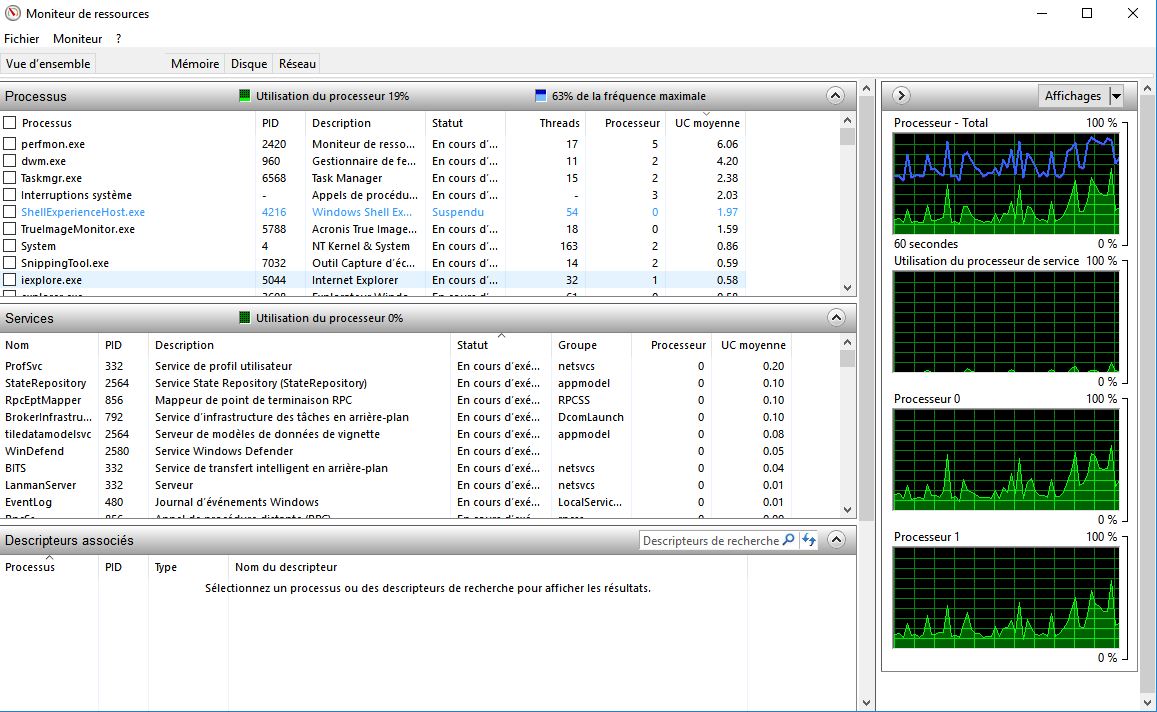The height and width of the screenshot is (712, 1157).
Task: Select the RpcEptMapper service row
Action: (x=397, y=400)
